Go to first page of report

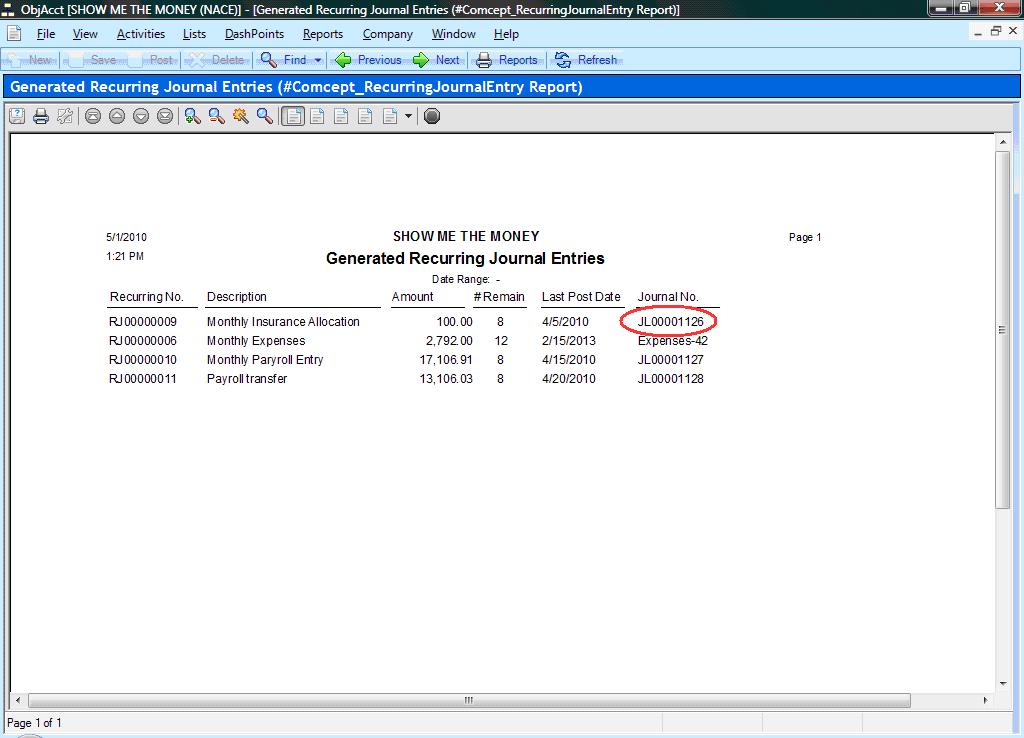coord(93,116)
